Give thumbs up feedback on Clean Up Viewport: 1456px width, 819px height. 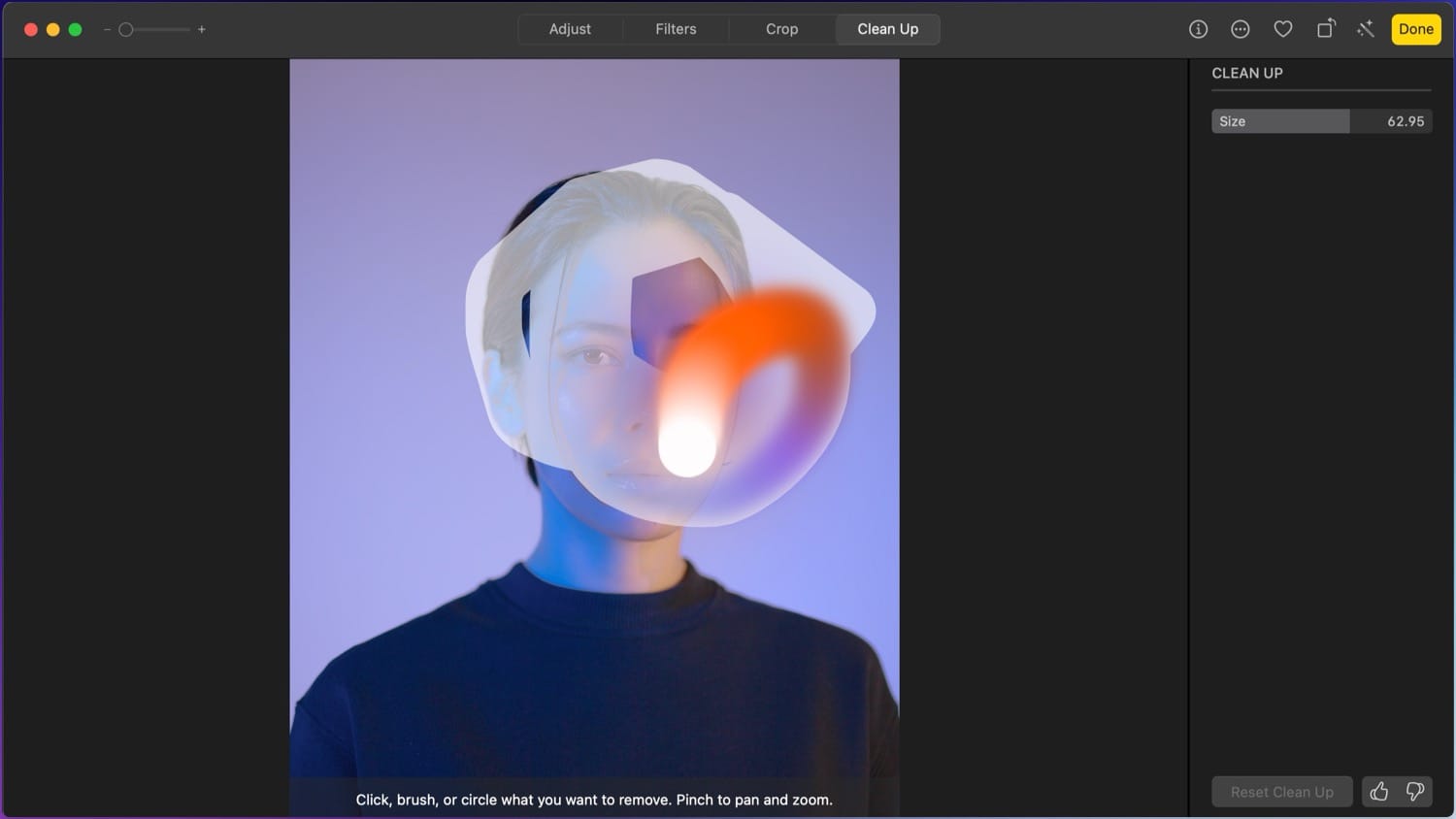coord(1378,792)
